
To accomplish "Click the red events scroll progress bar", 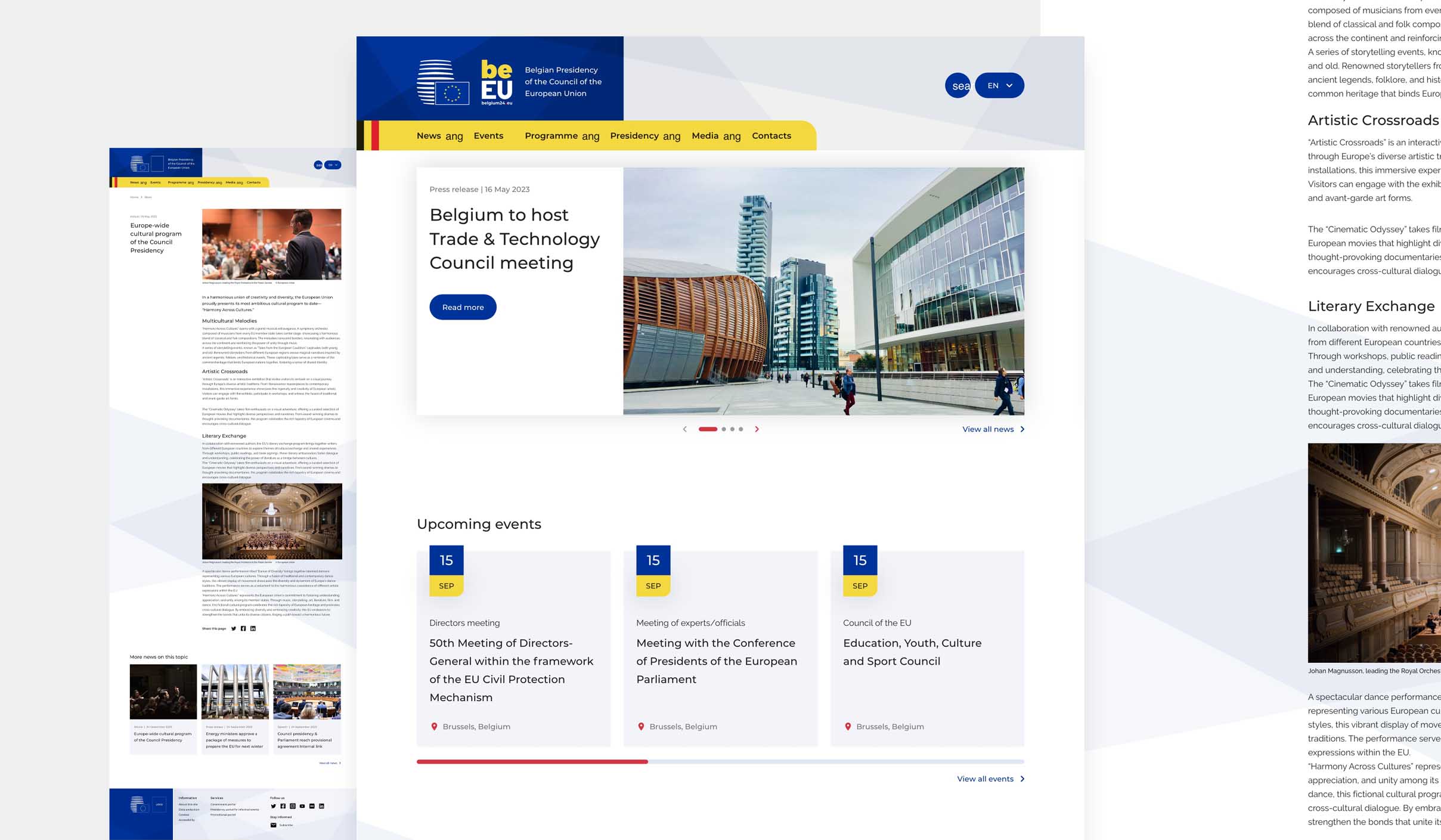I will tap(532, 762).
